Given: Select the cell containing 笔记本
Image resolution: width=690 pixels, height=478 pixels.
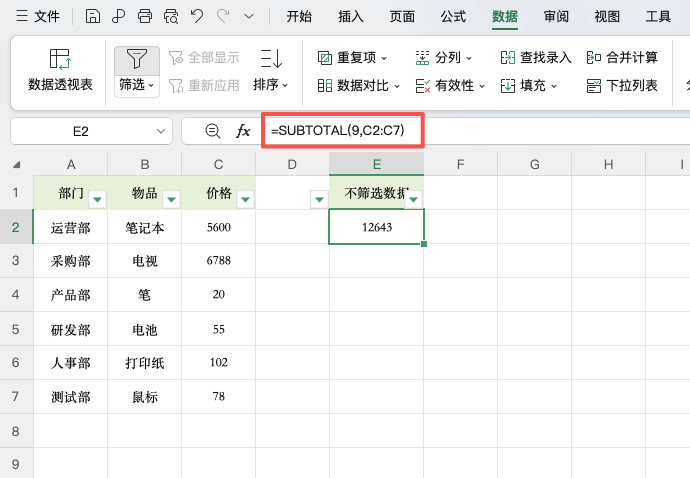Looking at the screenshot, I should point(145,227).
